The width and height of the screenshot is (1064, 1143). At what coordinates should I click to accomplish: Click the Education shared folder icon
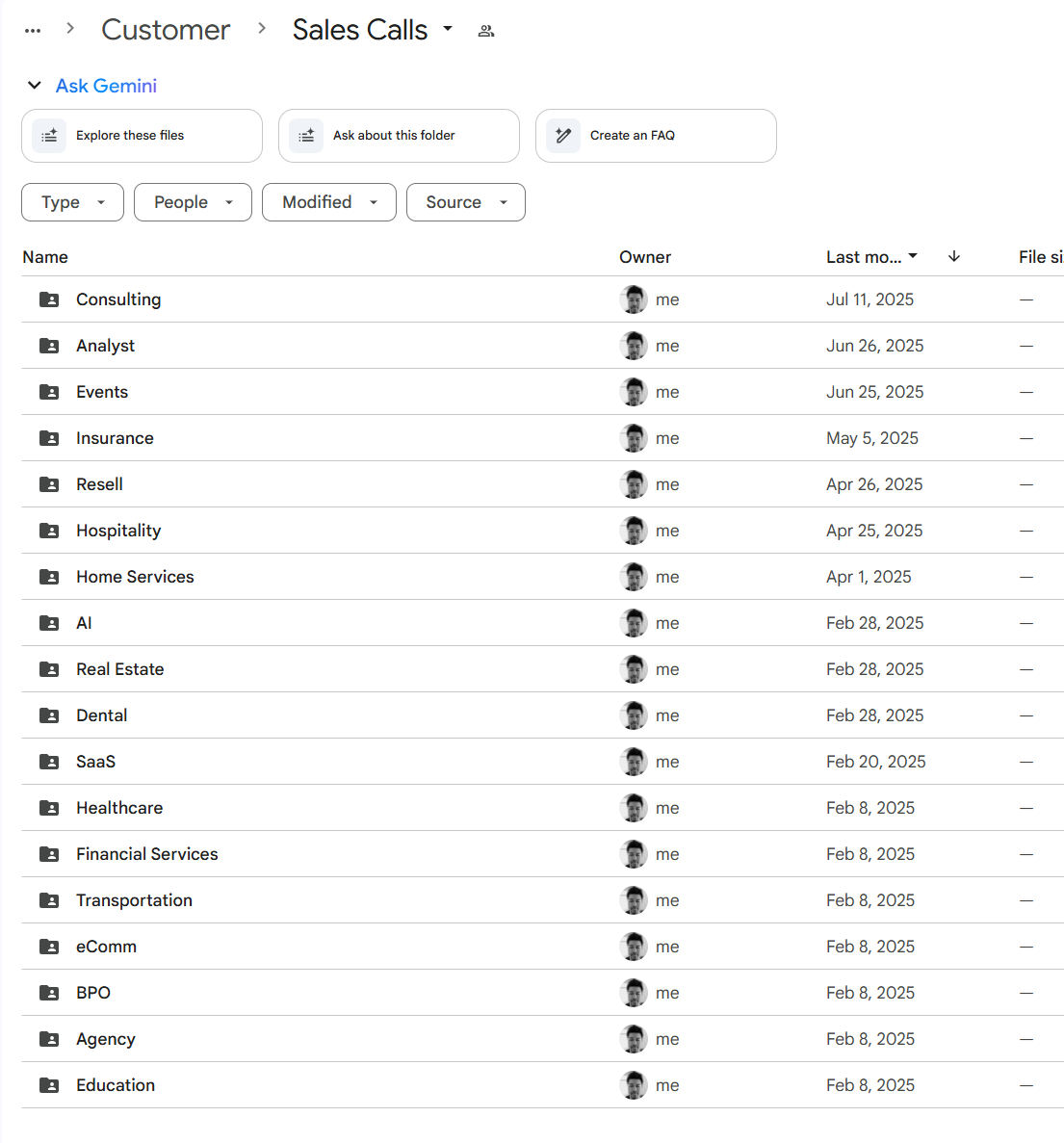tap(49, 1085)
